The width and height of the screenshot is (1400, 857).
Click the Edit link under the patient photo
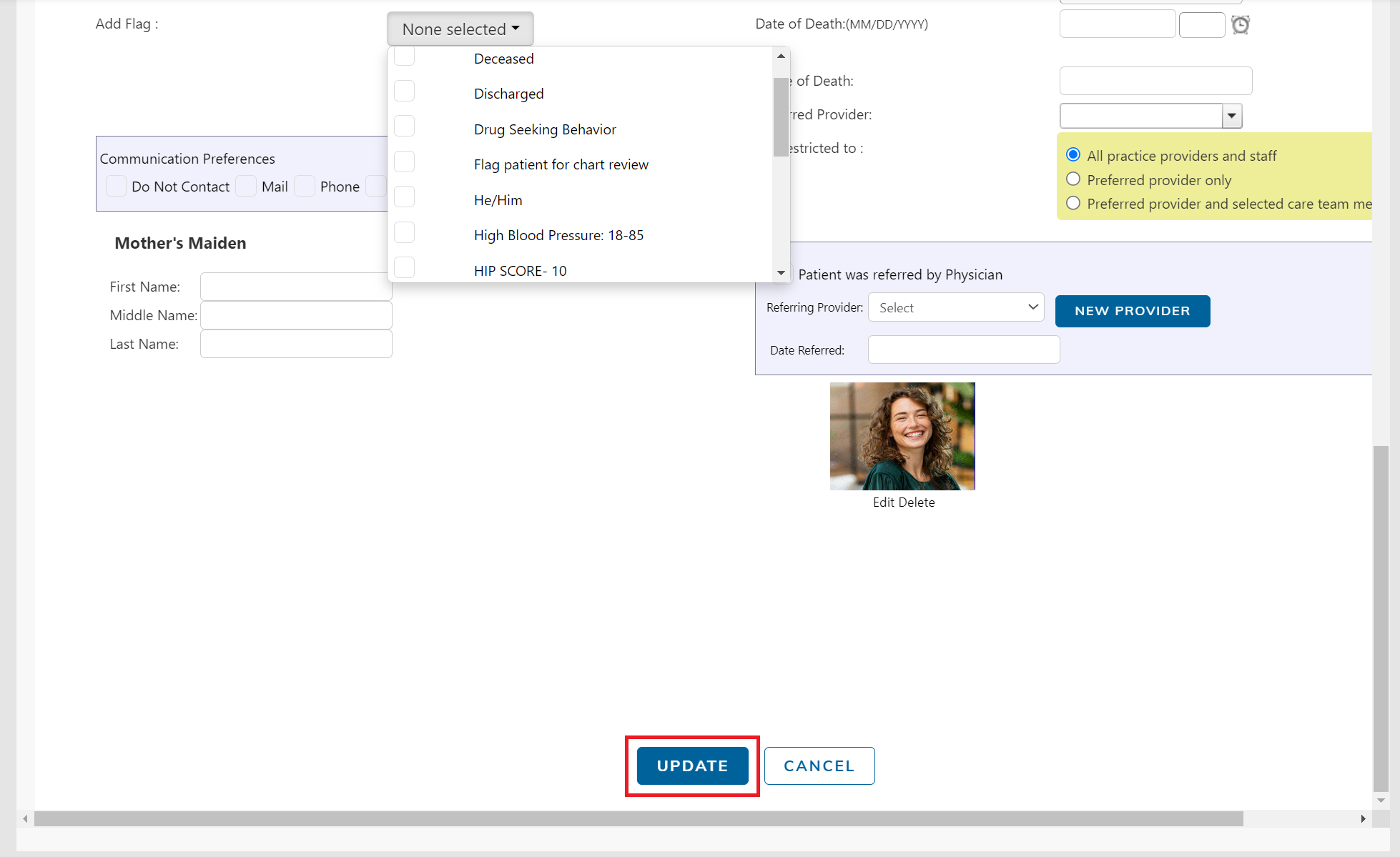coord(886,502)
